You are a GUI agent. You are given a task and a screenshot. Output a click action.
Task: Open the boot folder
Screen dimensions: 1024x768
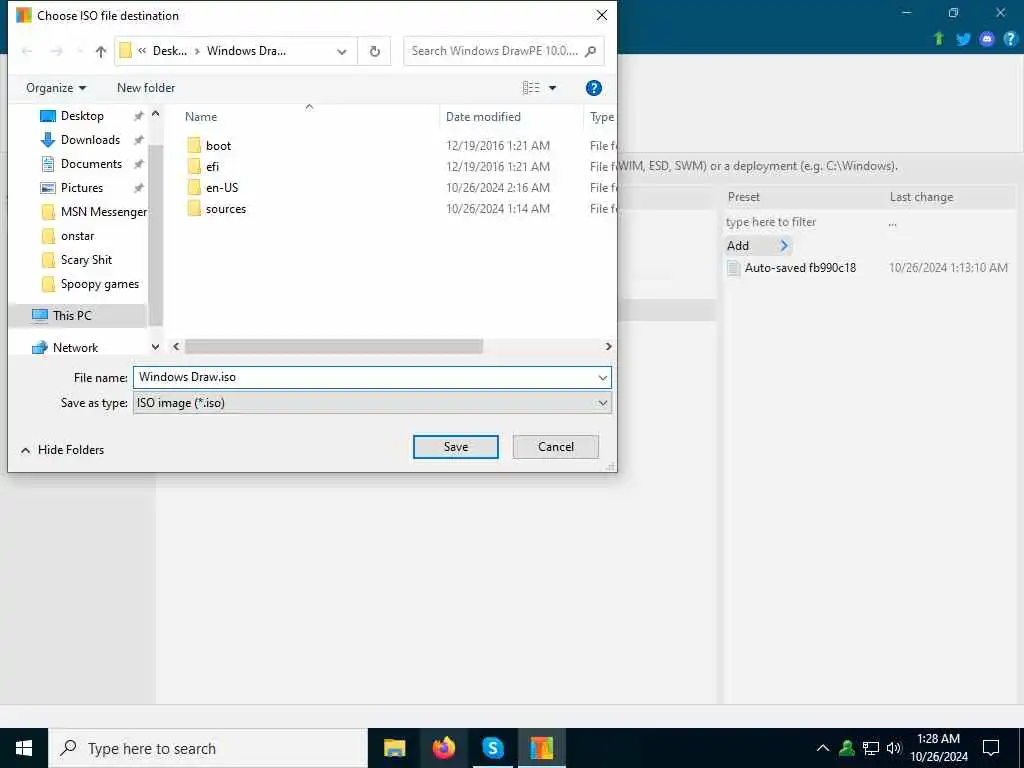click(x=218, y=146)
